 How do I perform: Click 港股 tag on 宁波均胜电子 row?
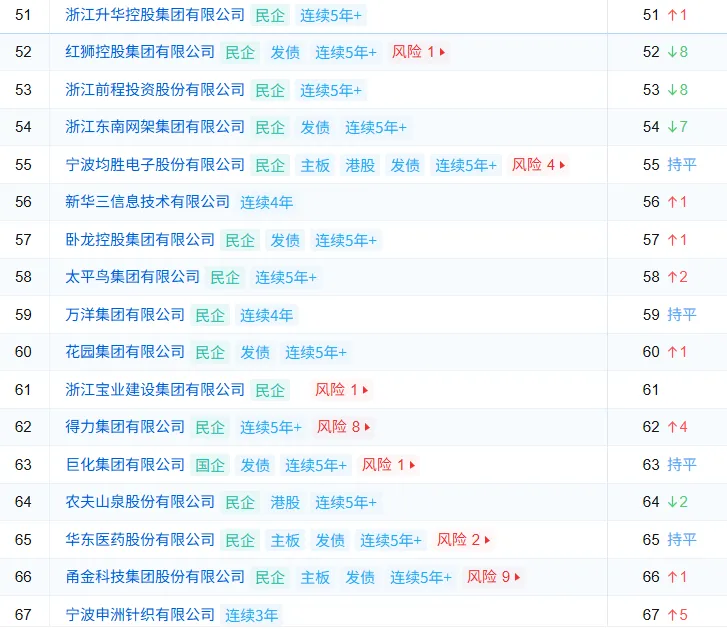(360, 165)
